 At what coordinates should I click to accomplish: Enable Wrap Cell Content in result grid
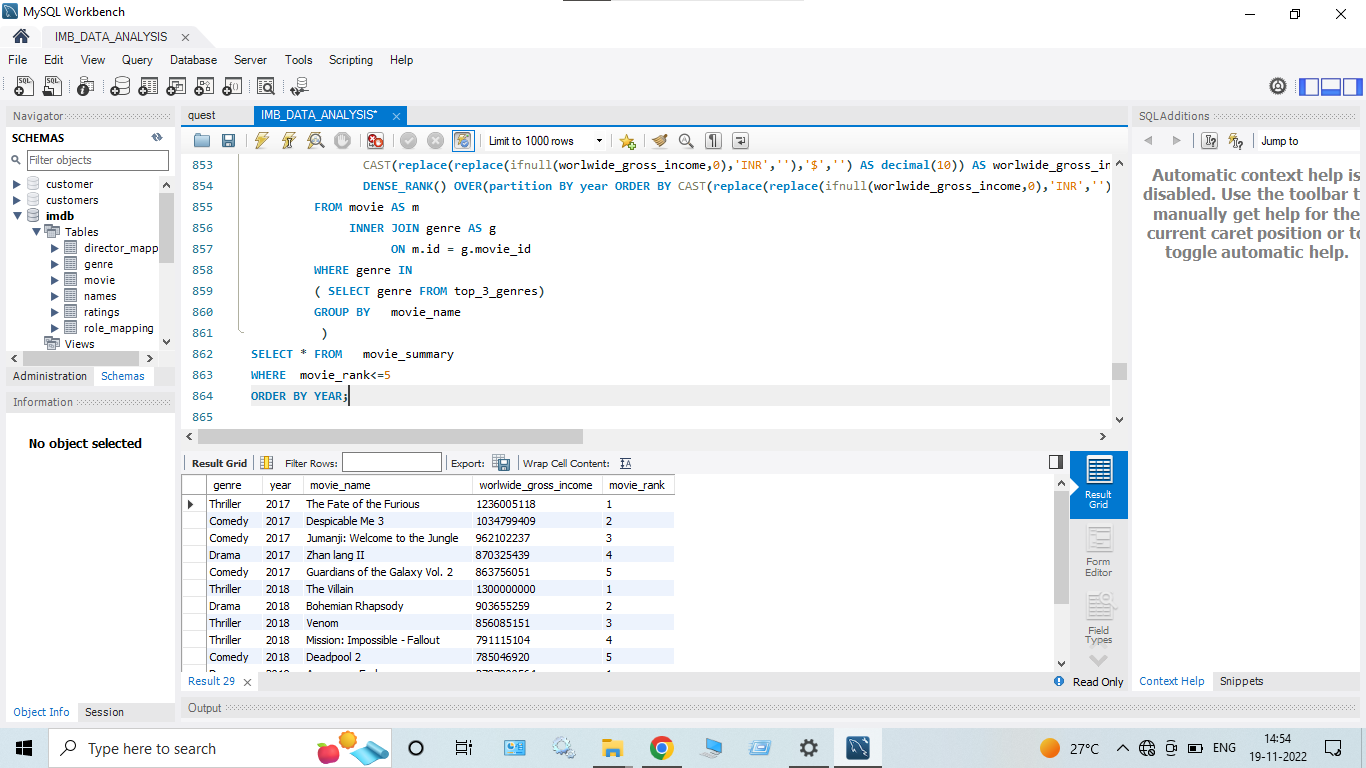click(624, 463)
